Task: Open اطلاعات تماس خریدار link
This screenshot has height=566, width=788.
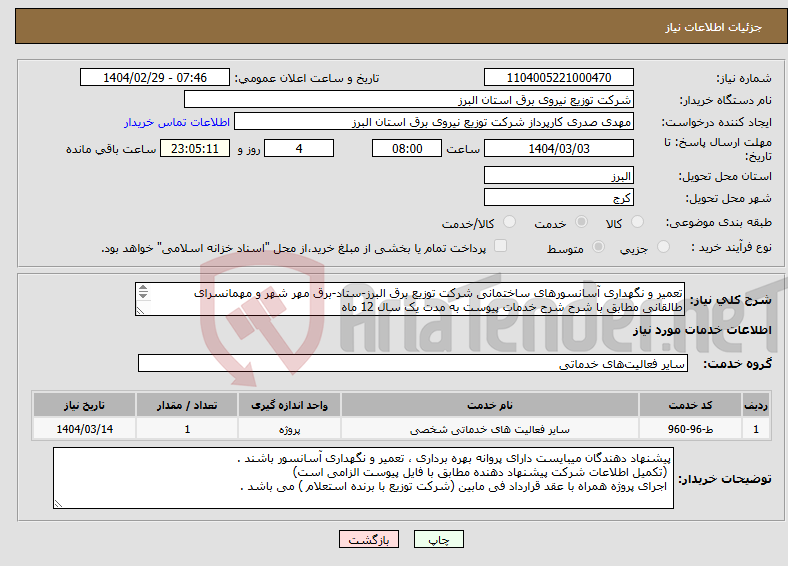Action: pyautogui.click(x=177, y=122)
